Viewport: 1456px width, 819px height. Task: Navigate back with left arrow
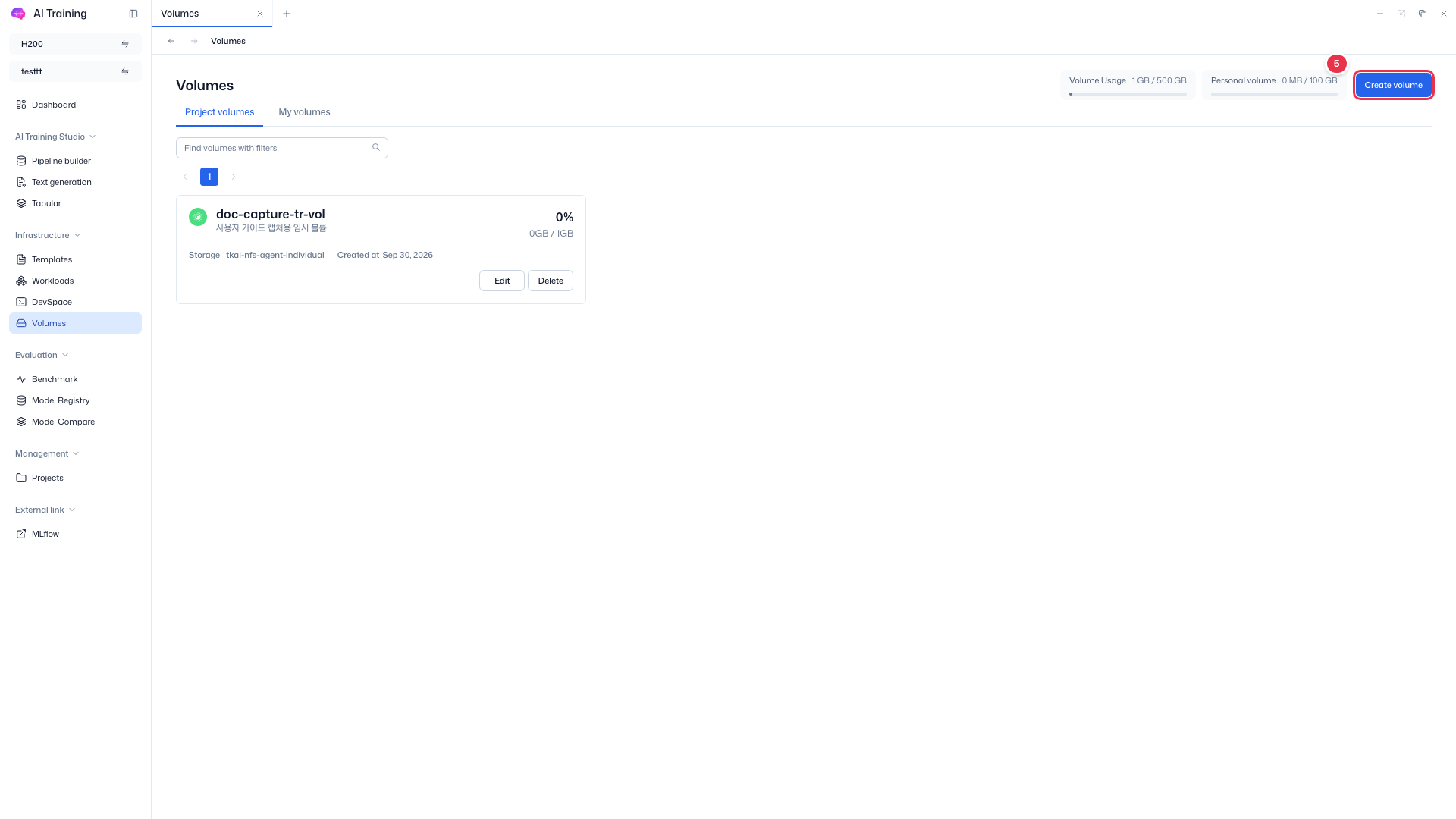point(171,41)
